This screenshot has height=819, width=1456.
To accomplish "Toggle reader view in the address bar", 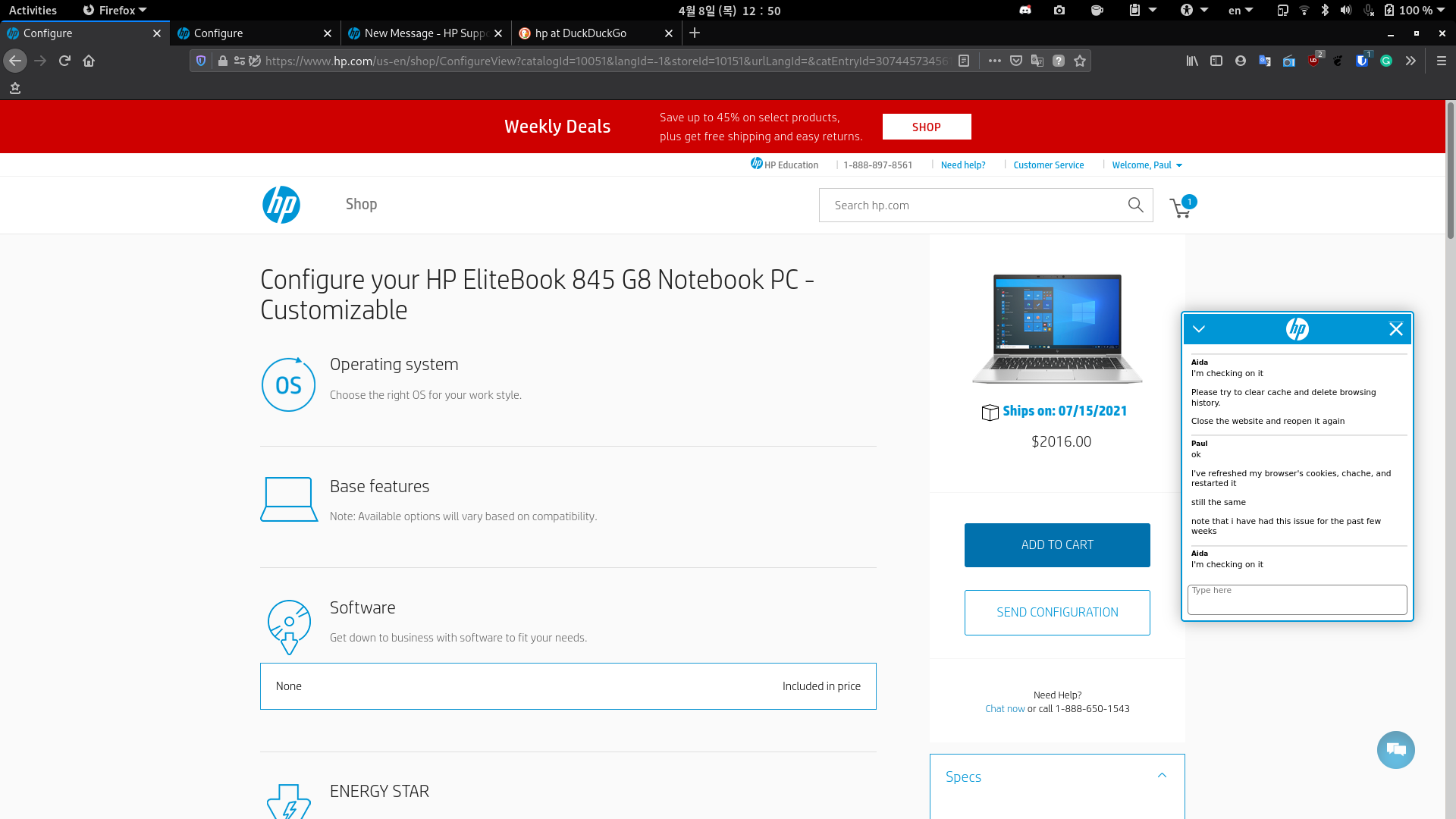I will [x=964, y=61].
